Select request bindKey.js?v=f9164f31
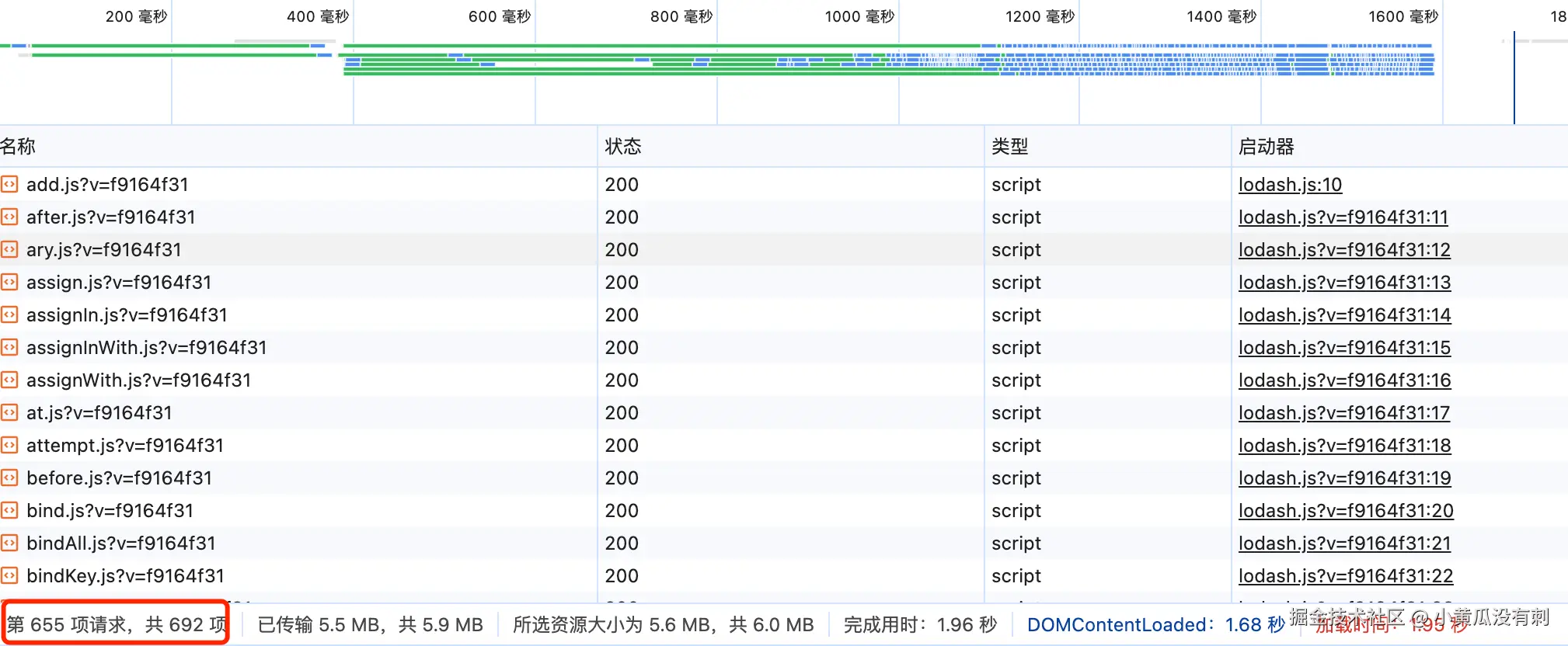Image resolution: width=1568 pixels, height=646 pixels. [125, 576]
